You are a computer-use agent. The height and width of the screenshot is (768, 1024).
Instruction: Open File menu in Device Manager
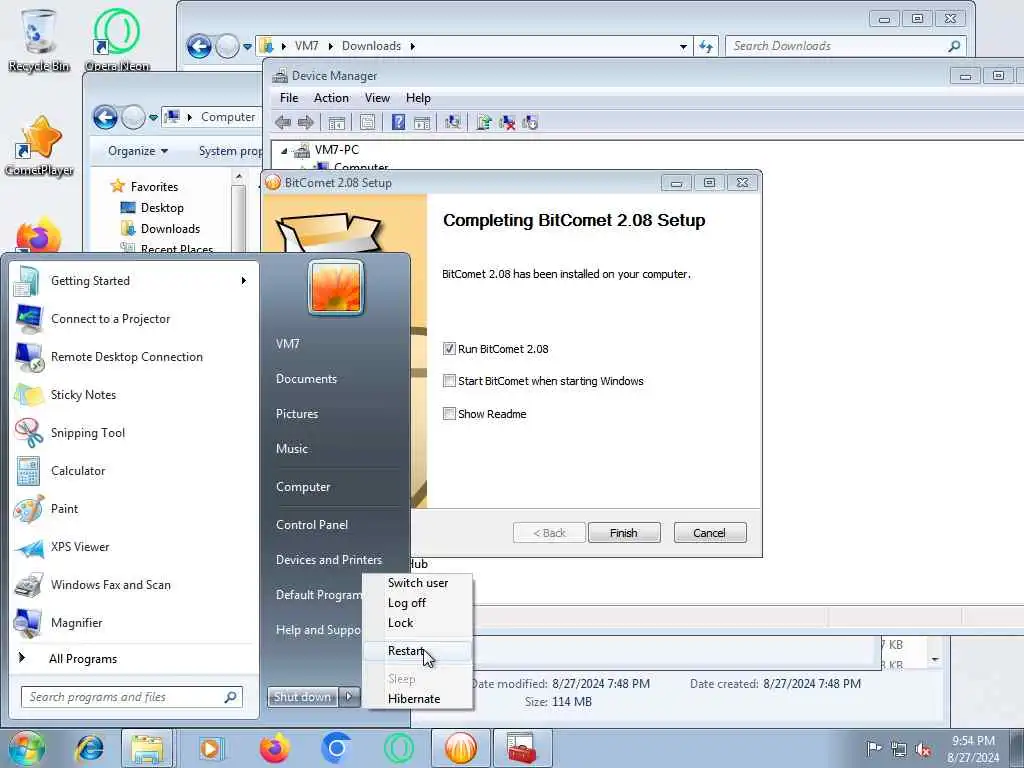coord(289,98)
